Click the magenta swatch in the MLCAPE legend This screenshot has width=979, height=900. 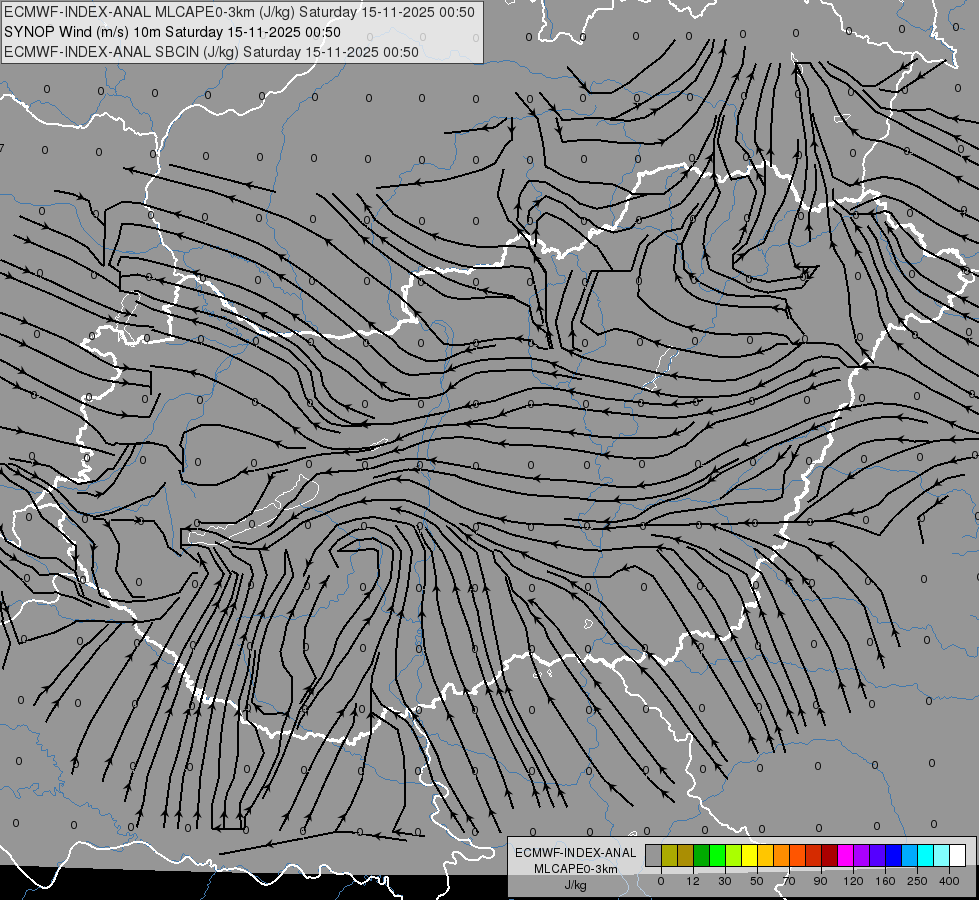pyautogui.click(x=845, y=855)
